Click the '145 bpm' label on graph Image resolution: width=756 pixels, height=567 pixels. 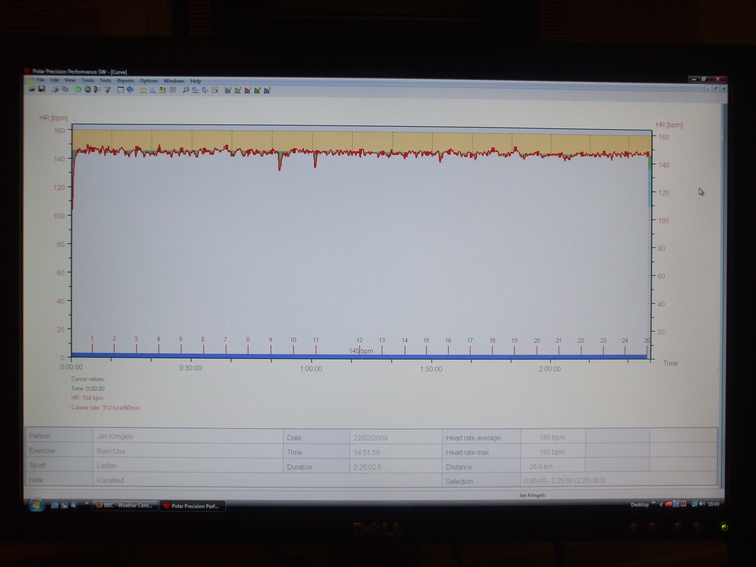(361, 351)
